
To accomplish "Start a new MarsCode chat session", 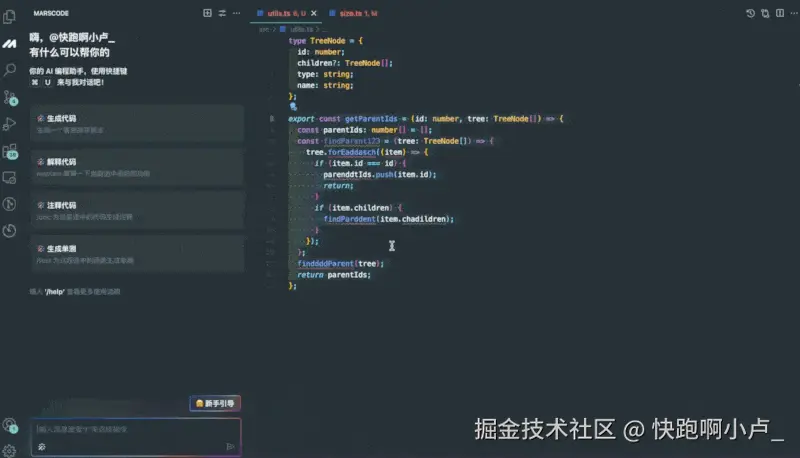I will 207,13.
